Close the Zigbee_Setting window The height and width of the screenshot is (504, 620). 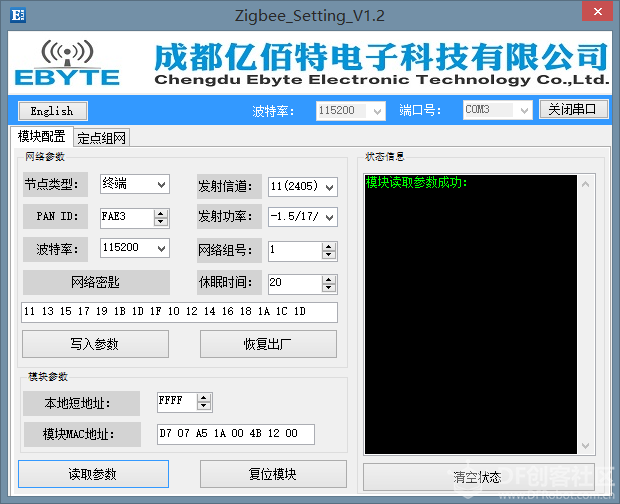[x=597, y=11]
